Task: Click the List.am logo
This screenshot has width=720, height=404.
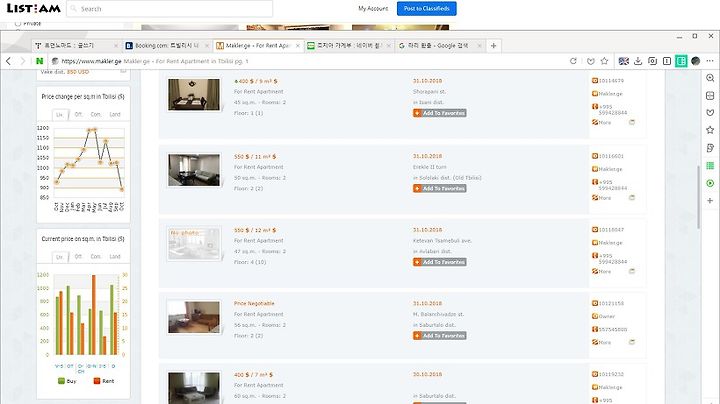Action: point(34,9)
